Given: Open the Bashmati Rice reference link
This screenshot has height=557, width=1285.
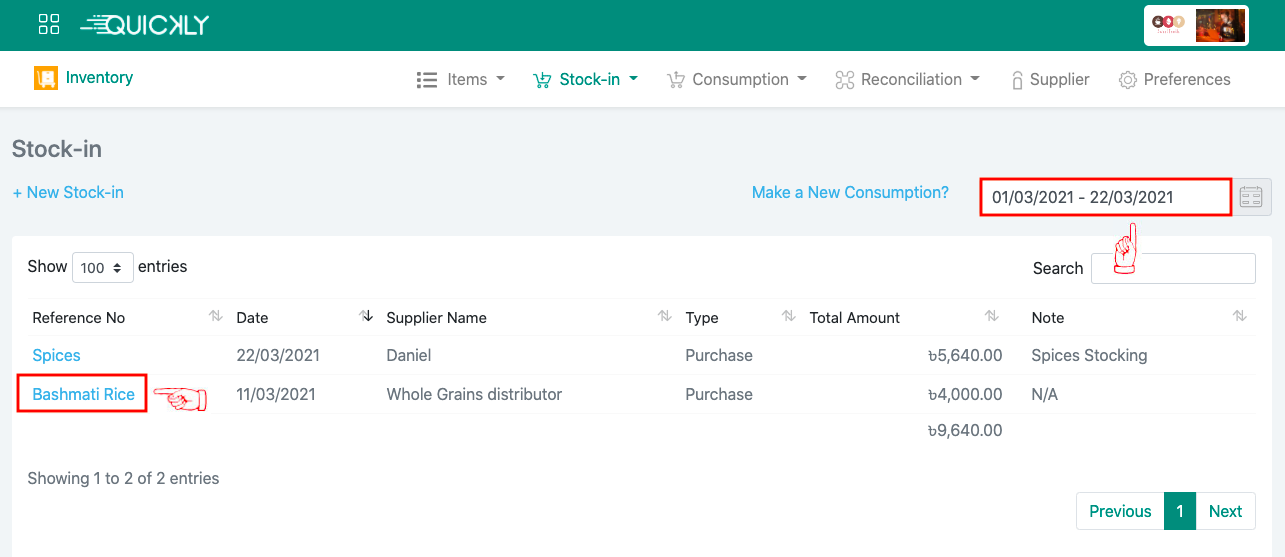Looking at the screenshot, I should 83,394.
